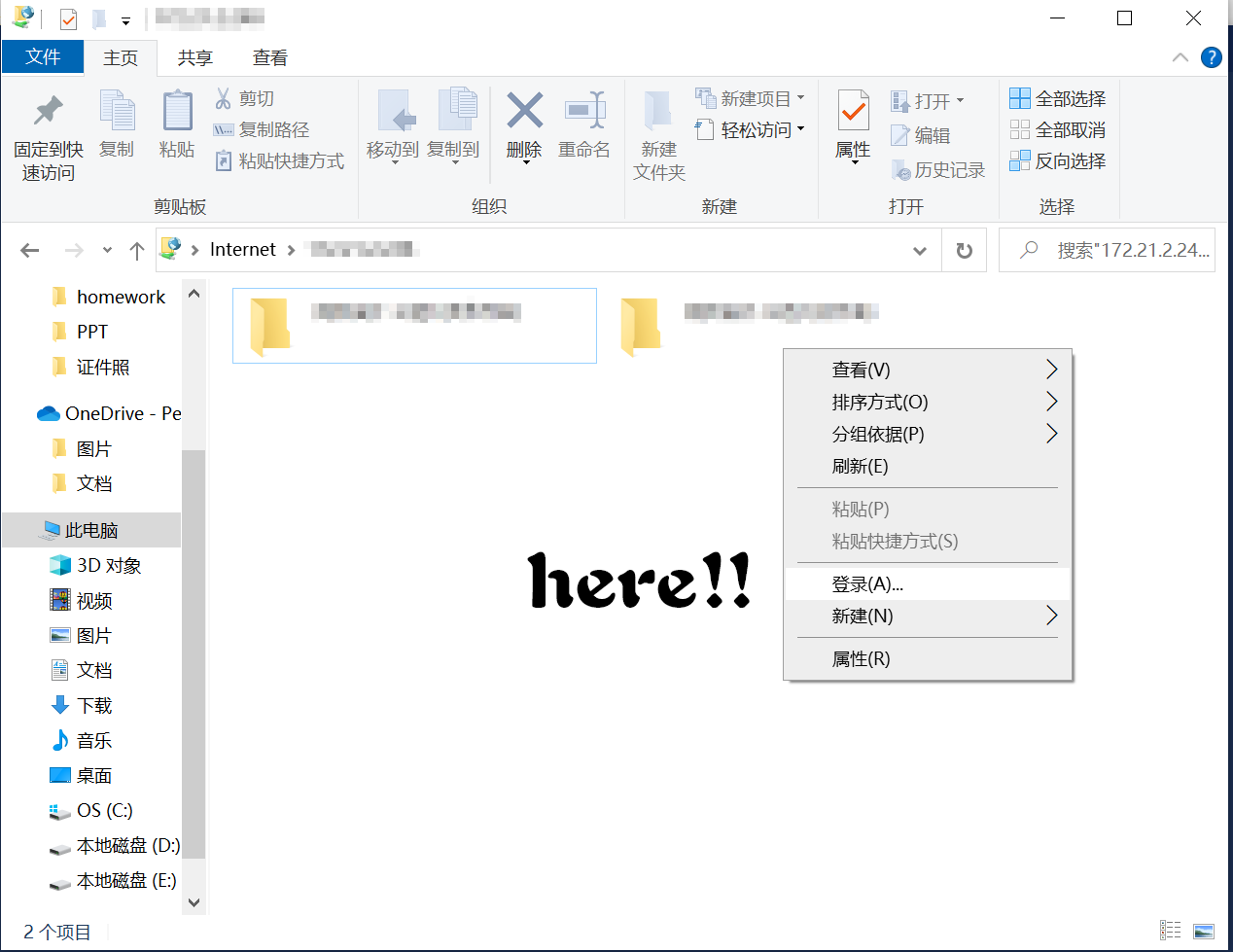
Task: Switch to large icons view in status bar
Action: pos(1204,931)
